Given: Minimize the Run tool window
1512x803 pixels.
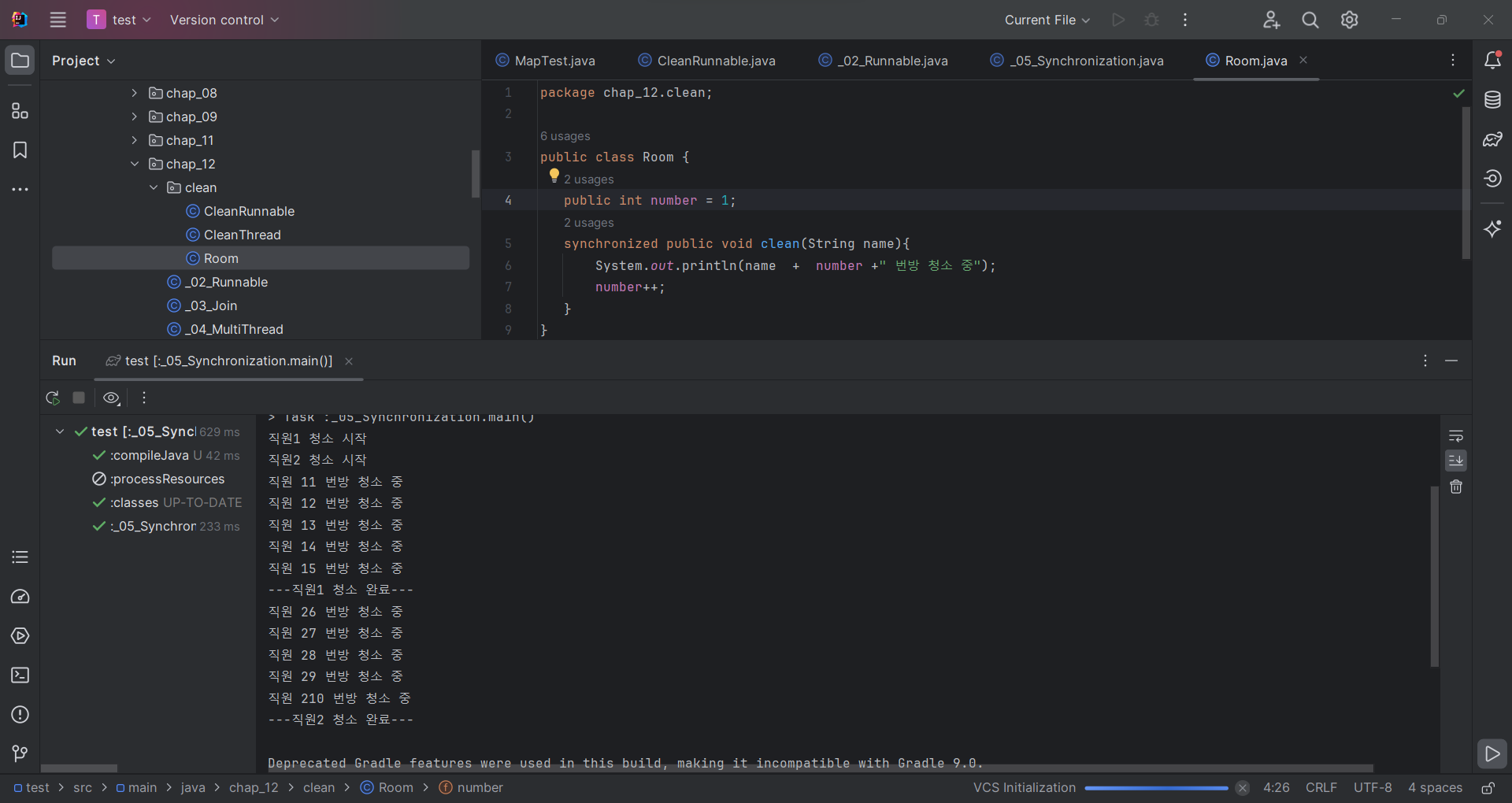Looking at the screenshot, I should [x=1451, y=361].
